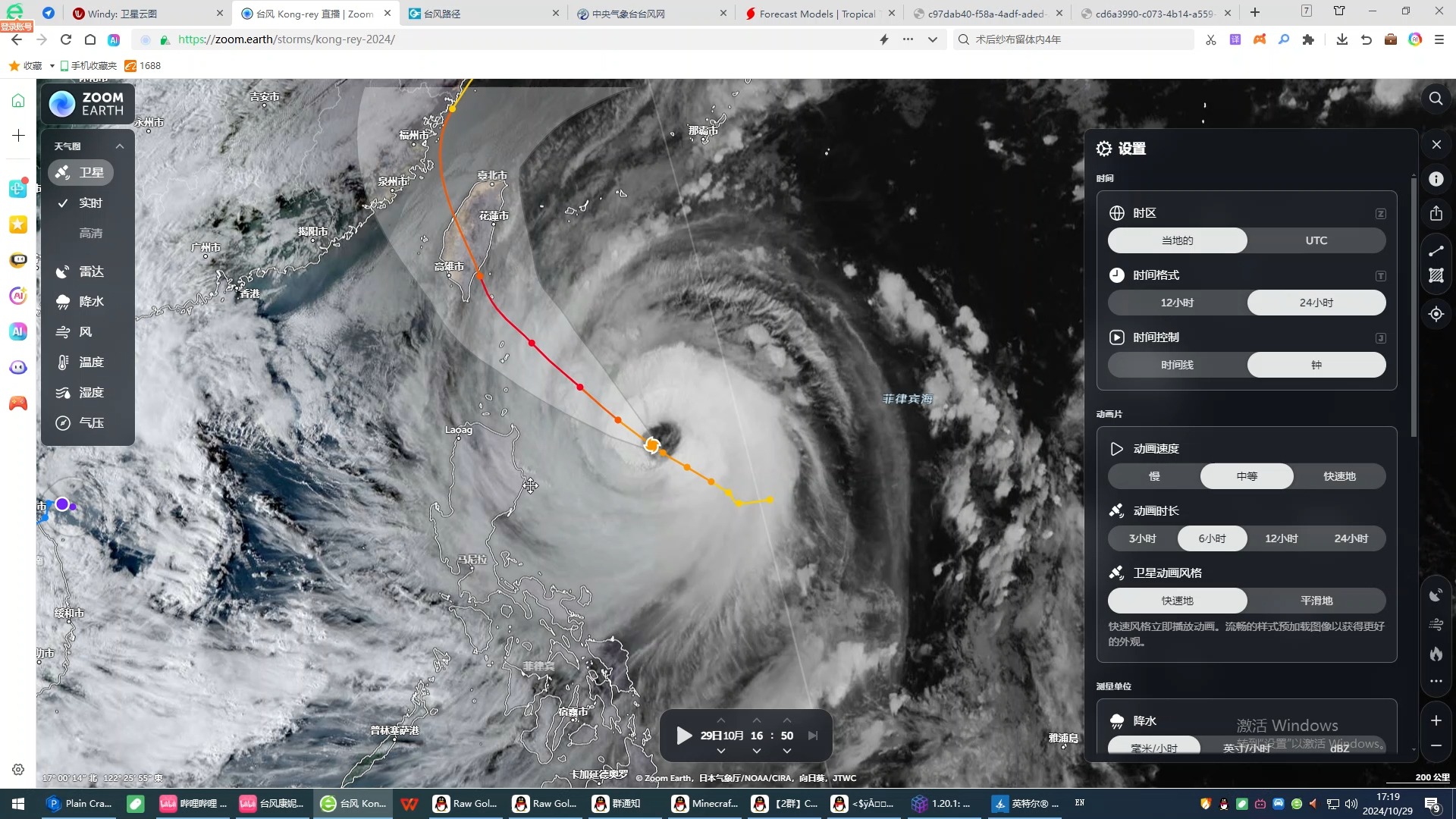Screen dimensions: 1456x819
Task: Open settings gear at bottom-left sidebar
Action: point(18,770)
